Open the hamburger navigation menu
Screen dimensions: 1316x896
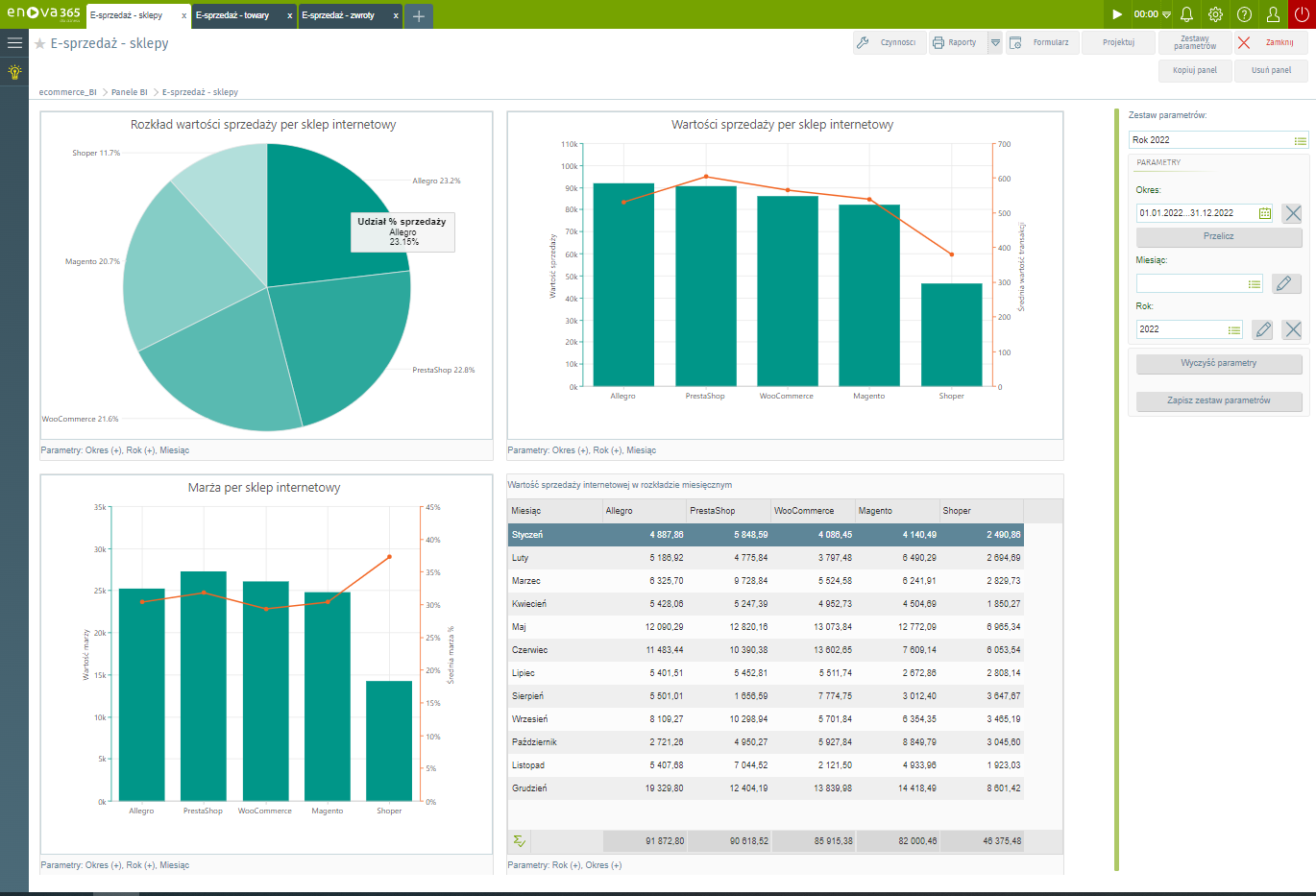[14, 43]
